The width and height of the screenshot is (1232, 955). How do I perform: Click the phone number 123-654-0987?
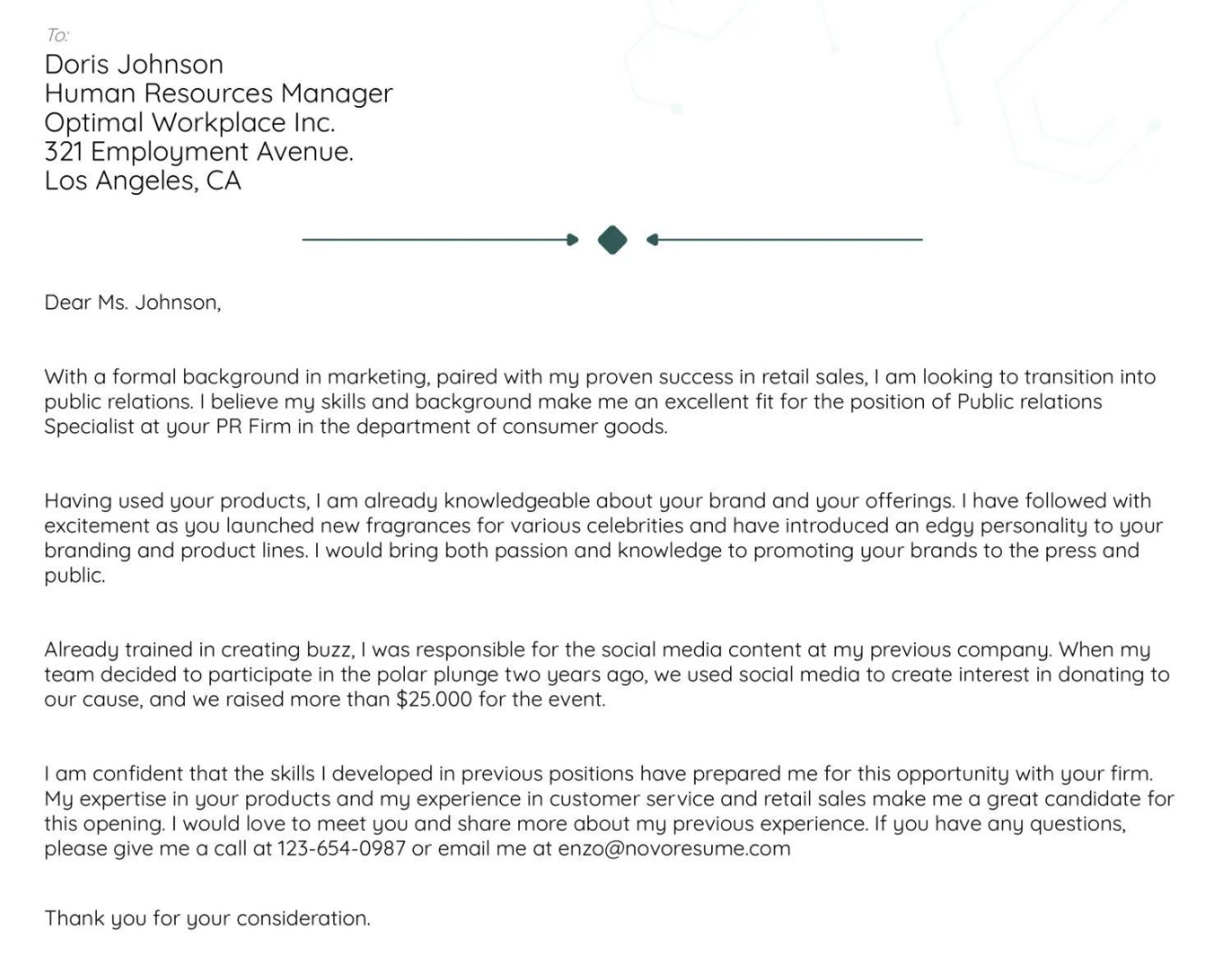(342, 849)
